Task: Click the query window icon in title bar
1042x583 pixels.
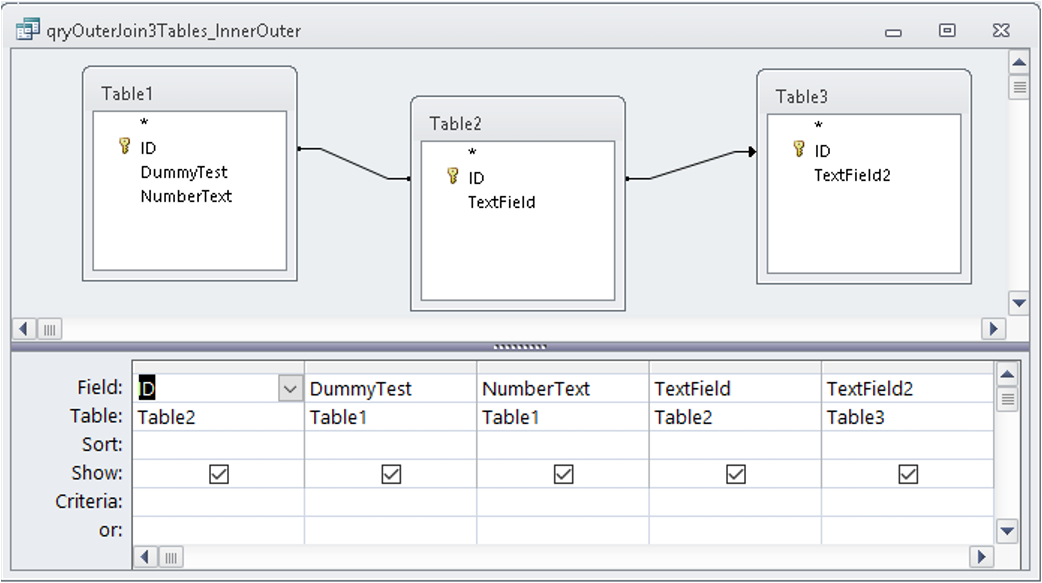Action: [28, 30]
